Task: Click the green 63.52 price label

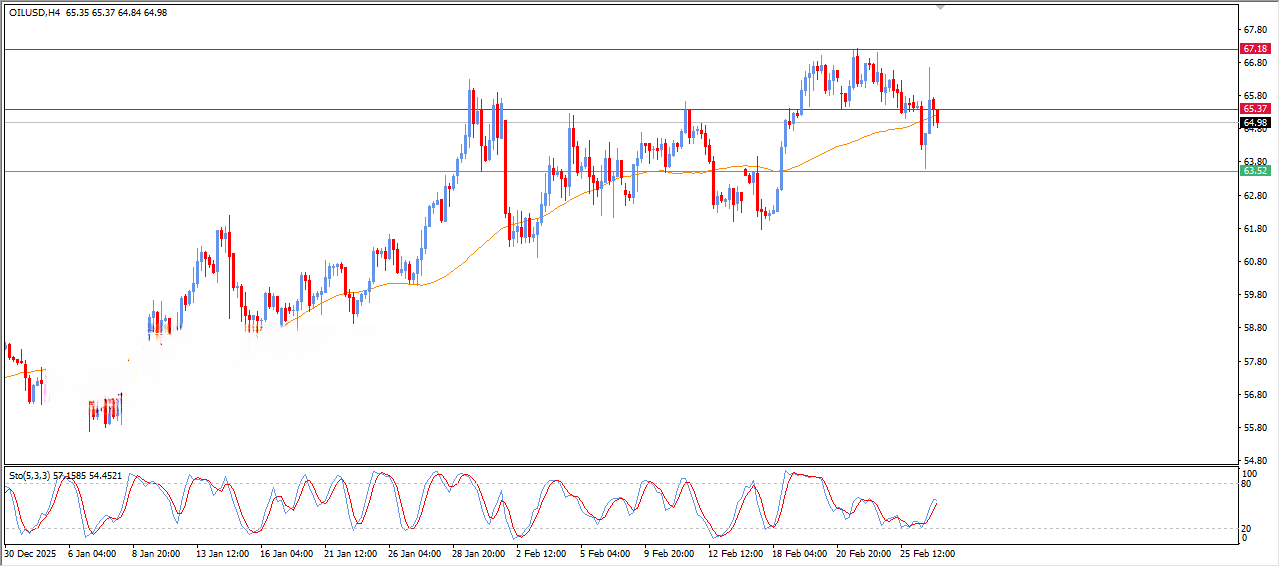Action: [1254, 171]
